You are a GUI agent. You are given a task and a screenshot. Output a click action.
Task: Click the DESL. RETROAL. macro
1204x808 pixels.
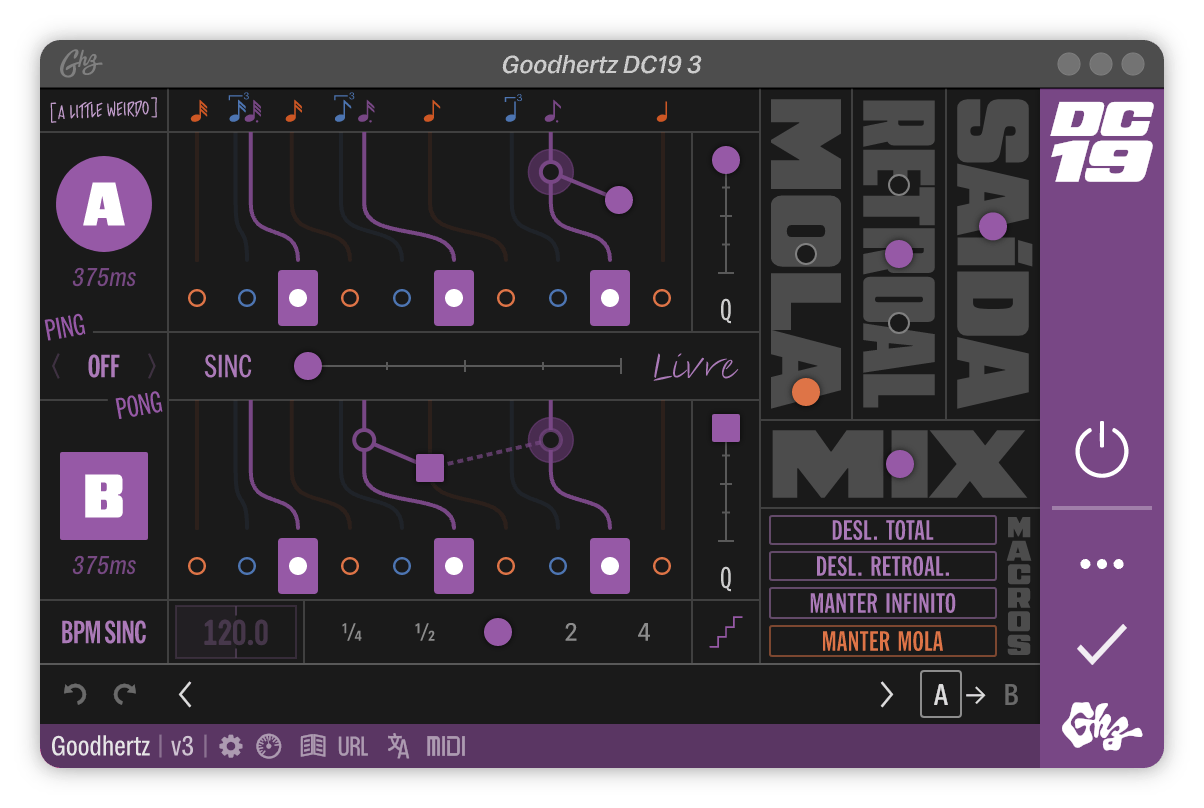click(883, 567)
